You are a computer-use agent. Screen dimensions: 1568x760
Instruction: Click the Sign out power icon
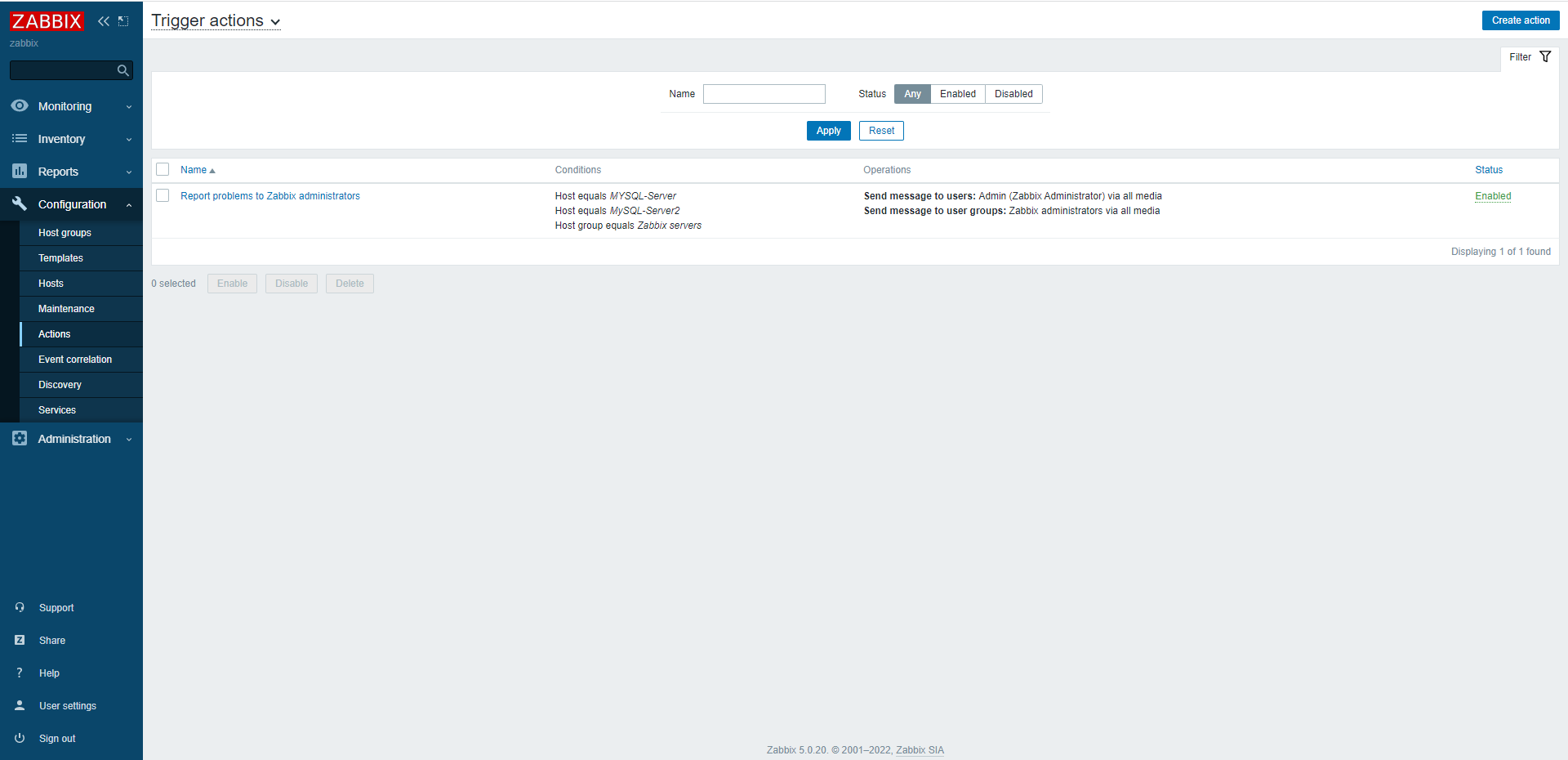click(20, 738)
